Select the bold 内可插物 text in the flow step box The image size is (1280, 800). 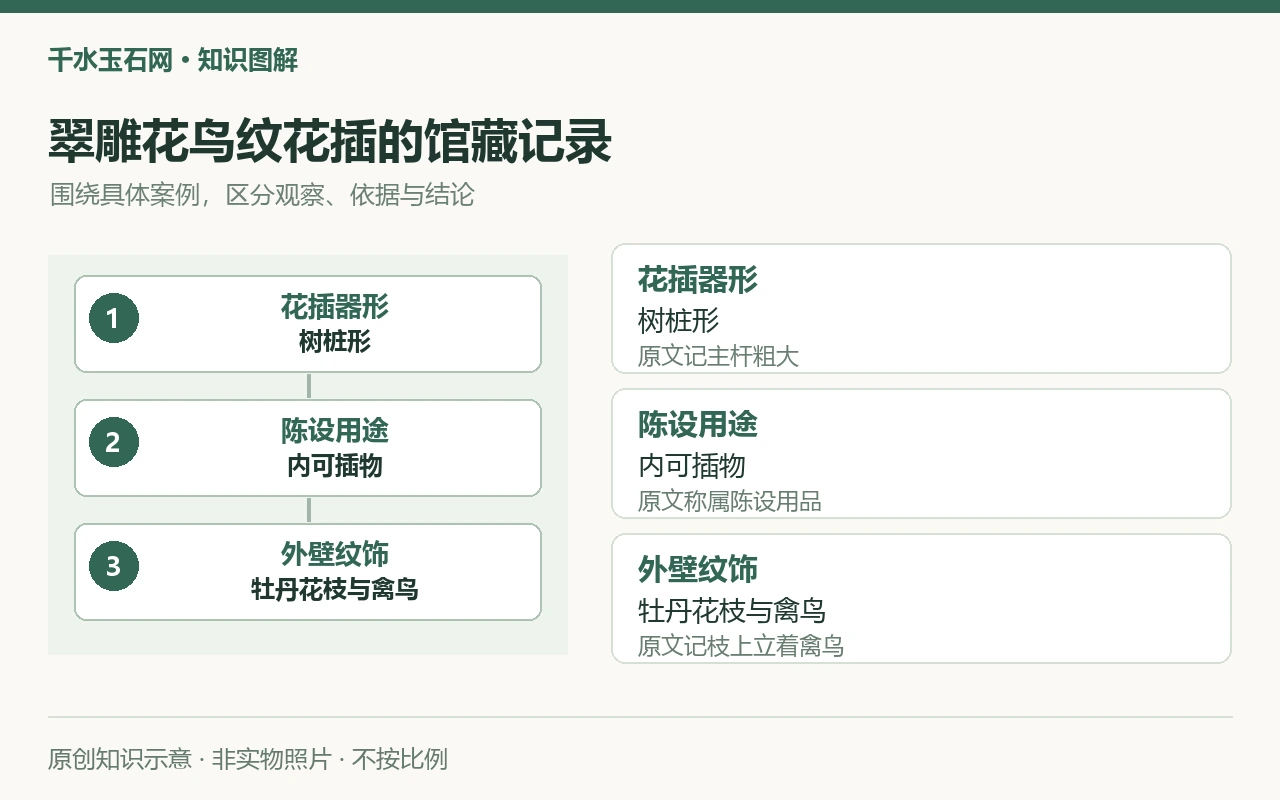[334, 466]
